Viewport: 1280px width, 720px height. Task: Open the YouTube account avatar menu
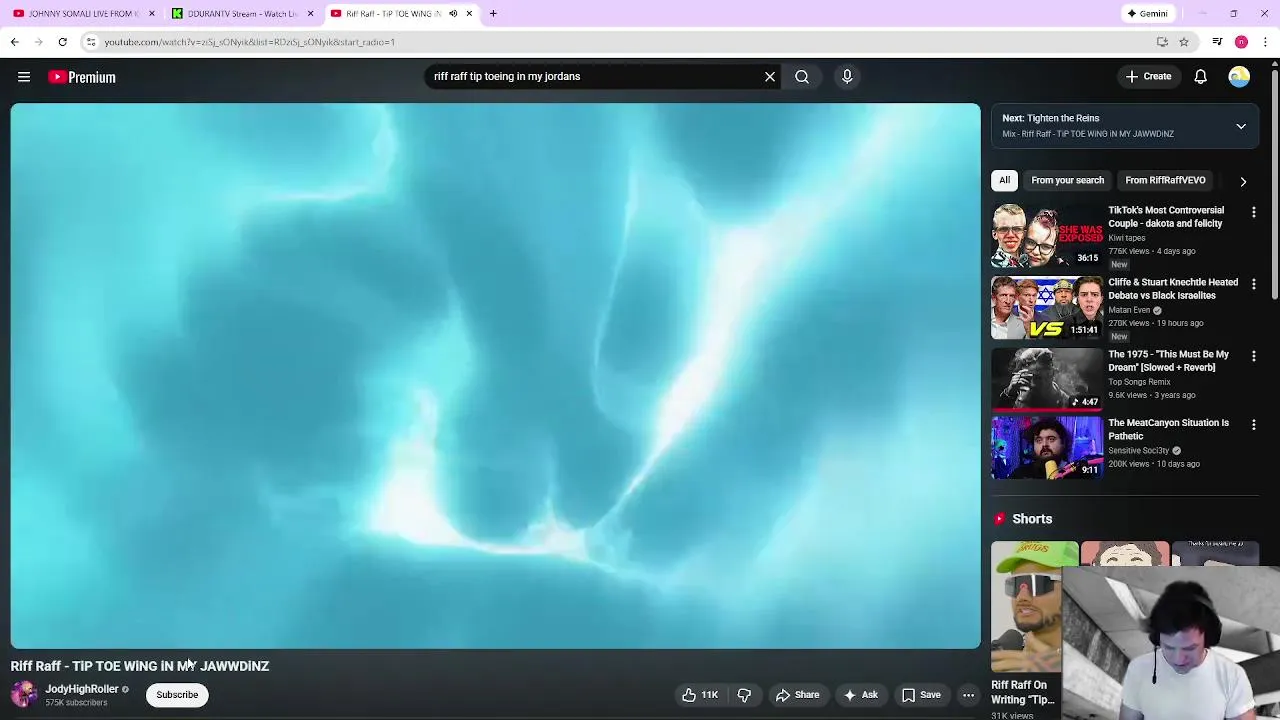[x=1239, y=77]
